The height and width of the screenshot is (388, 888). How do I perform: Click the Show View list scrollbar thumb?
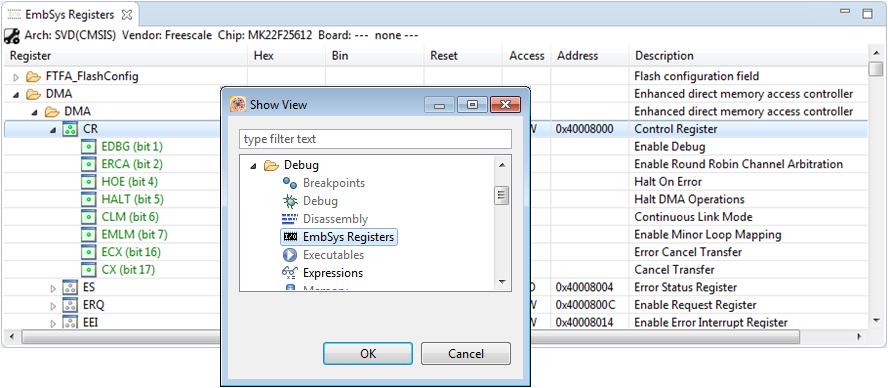502,196
